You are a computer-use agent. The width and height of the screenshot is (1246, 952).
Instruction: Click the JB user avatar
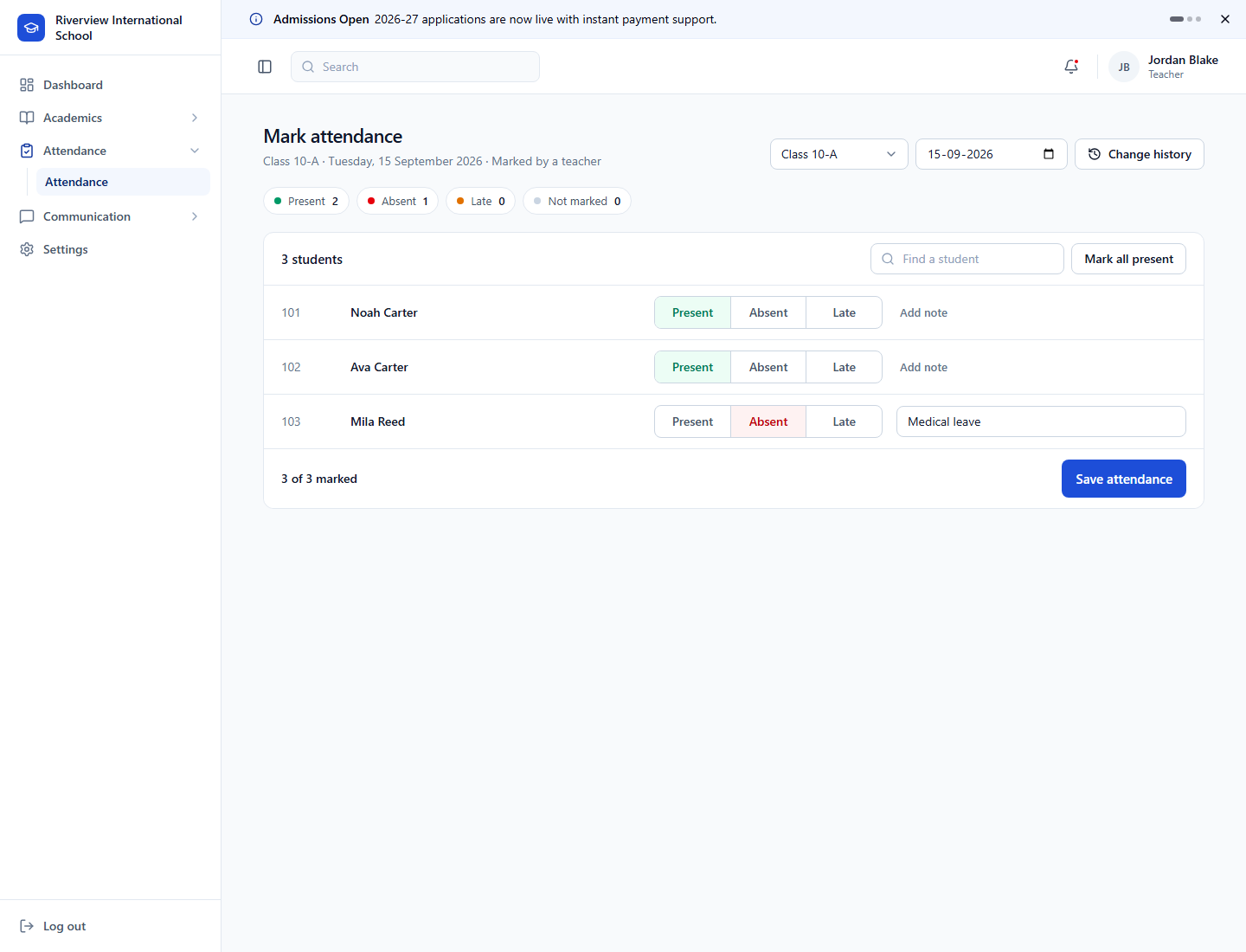tap(1124, 67)
